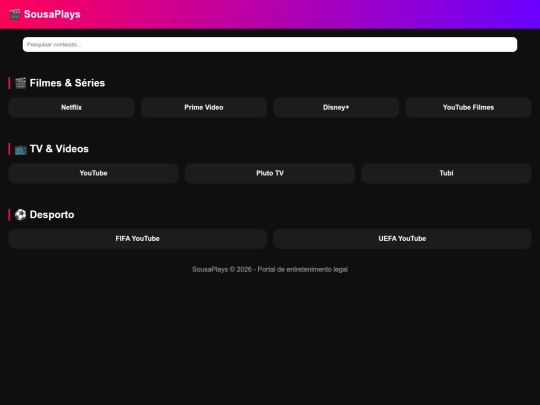Click the television icon next to TV & Vídeos
This screenshot has height=405, width=540.
21,149
